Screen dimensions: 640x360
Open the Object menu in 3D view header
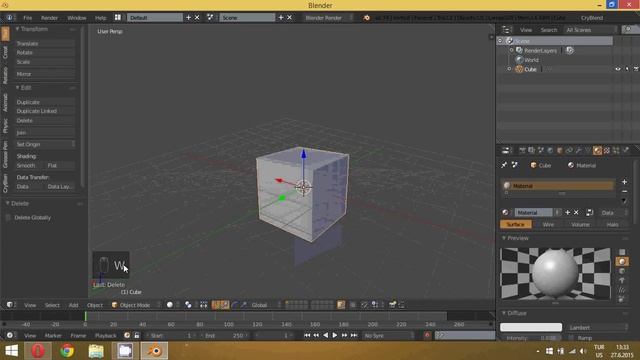tap(95, 305)
